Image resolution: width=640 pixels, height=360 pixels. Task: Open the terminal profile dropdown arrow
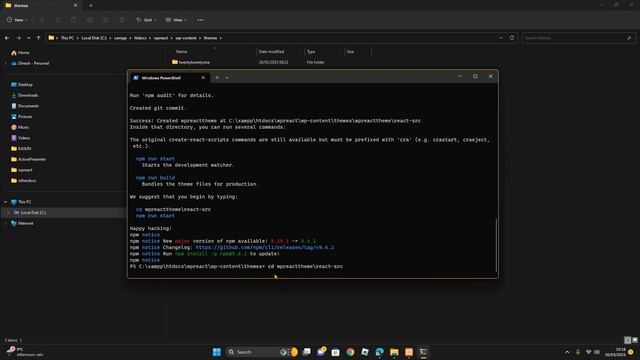click(227, 78)
